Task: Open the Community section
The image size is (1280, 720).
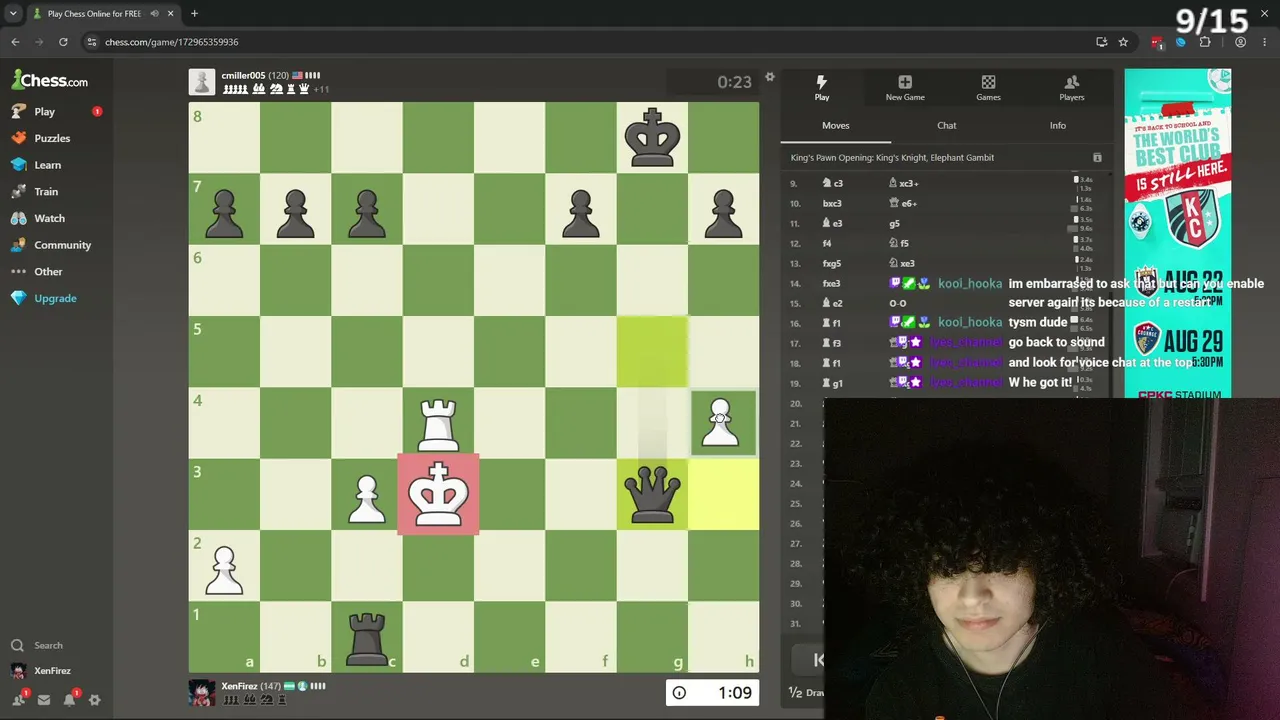Action: point(62,245)
